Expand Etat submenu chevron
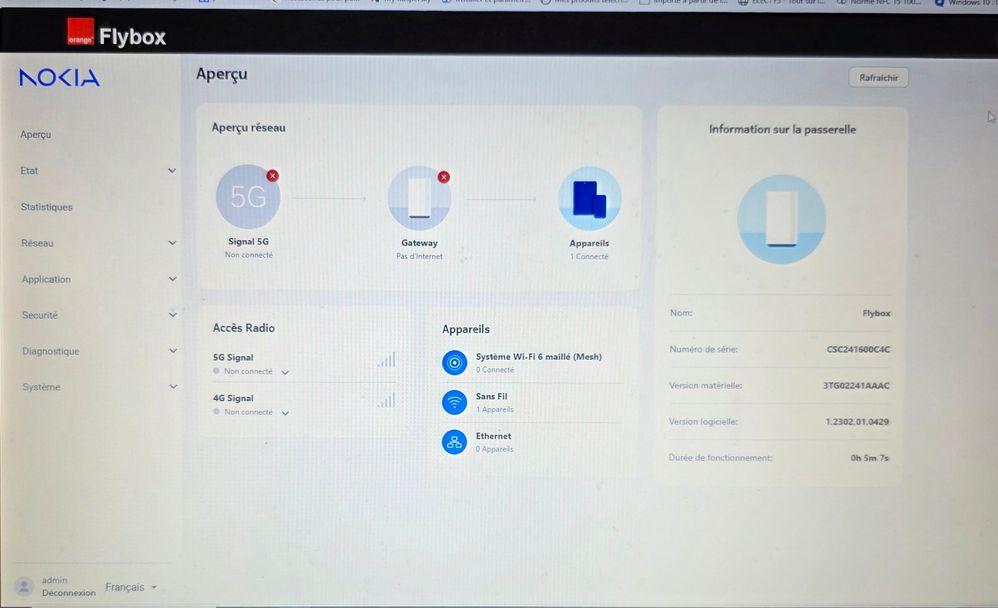This screenshot has height=608, width=998. coord(172,171)
